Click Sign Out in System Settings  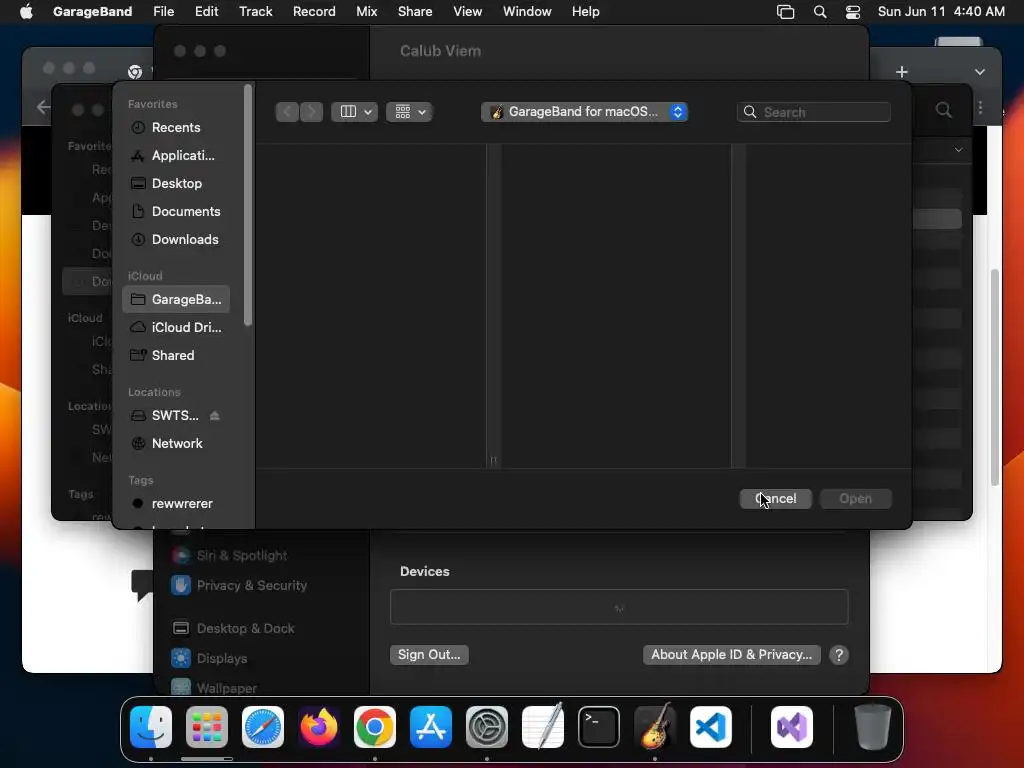(429, 655)
